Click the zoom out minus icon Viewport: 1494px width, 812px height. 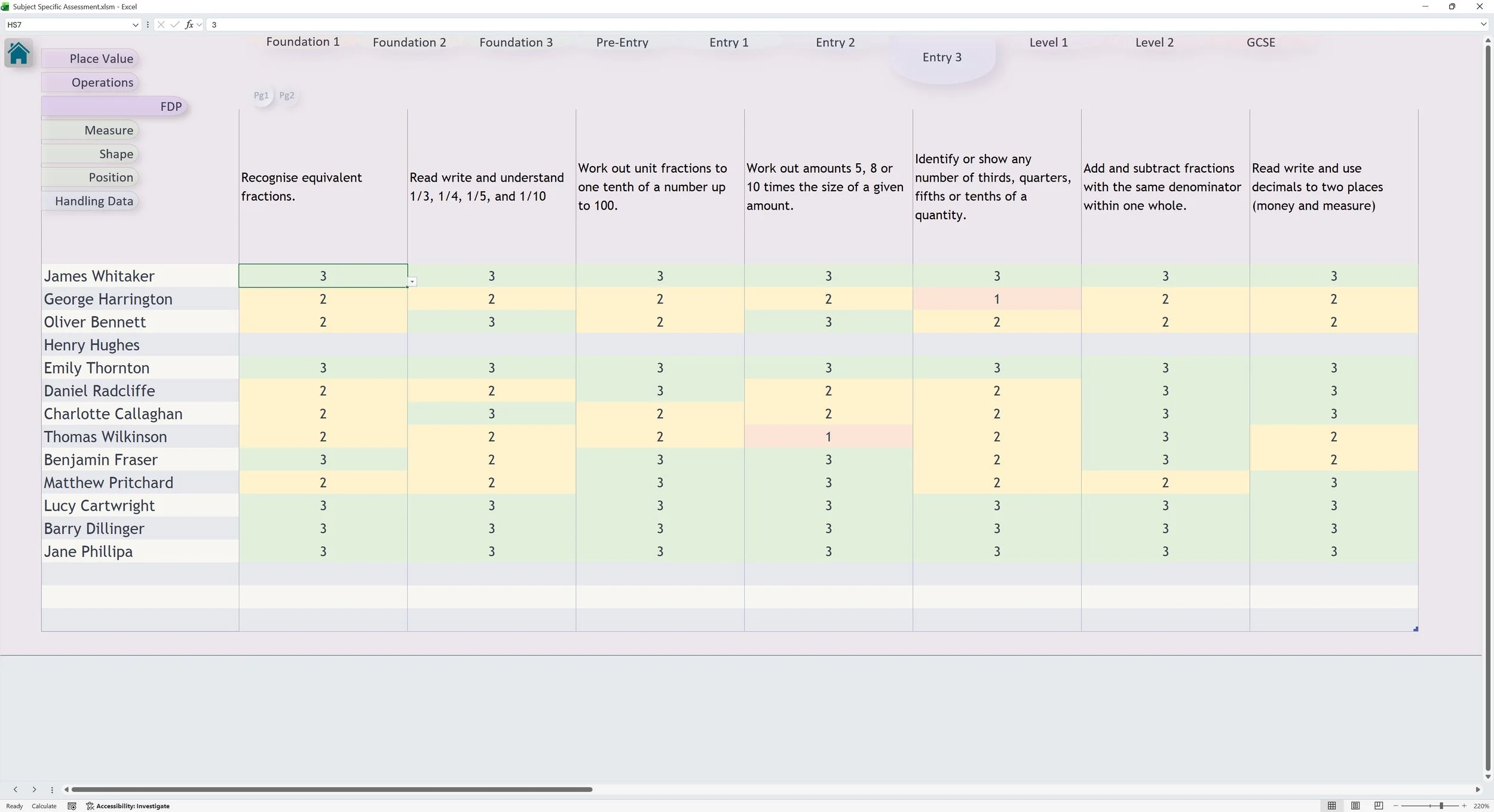coord(1396,806)
